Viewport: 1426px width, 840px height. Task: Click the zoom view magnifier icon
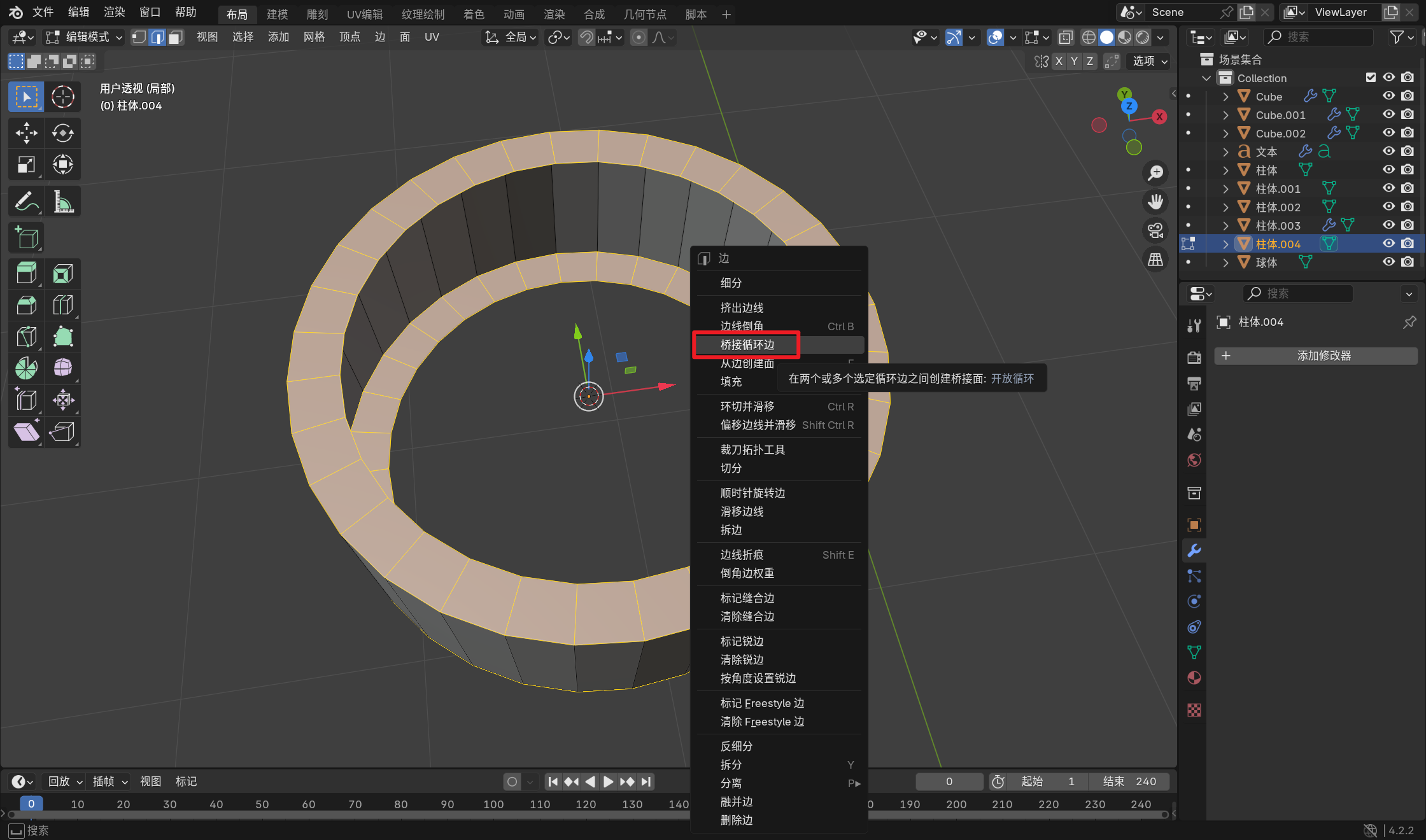point(1155,173)
